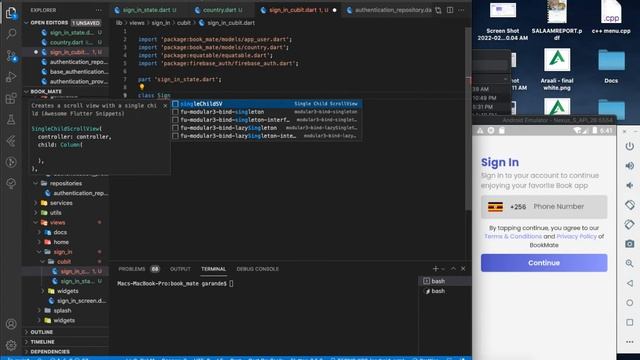Click sign_in breadcrumb in editor path
This screenshot has height=360, width=640.
click(x=160, y=23)
